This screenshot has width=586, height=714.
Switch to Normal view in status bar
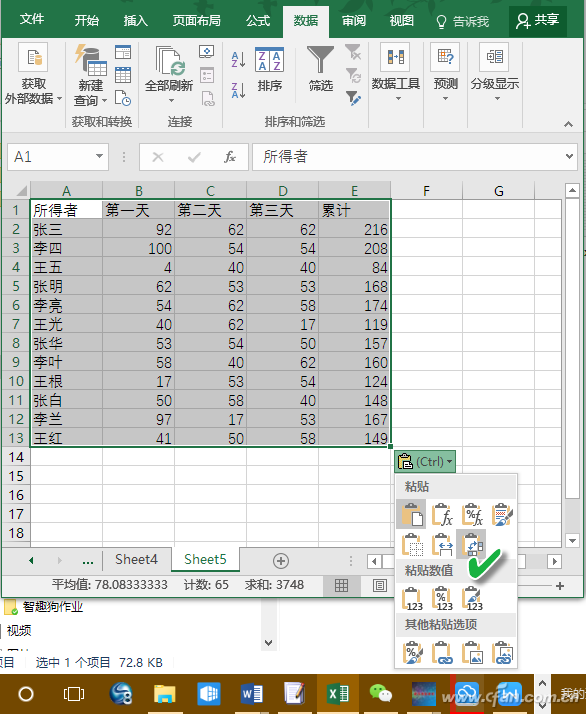pos(341,585)
